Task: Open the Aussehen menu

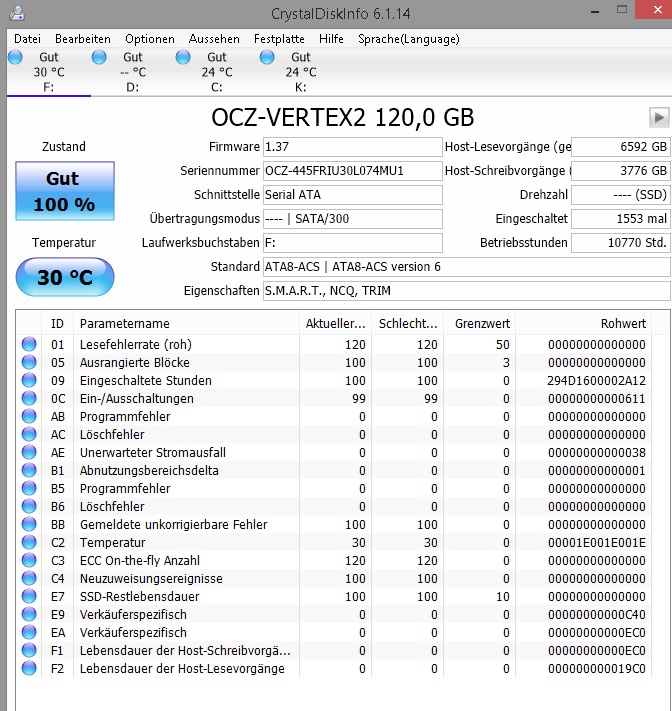Action: [214, 39]
